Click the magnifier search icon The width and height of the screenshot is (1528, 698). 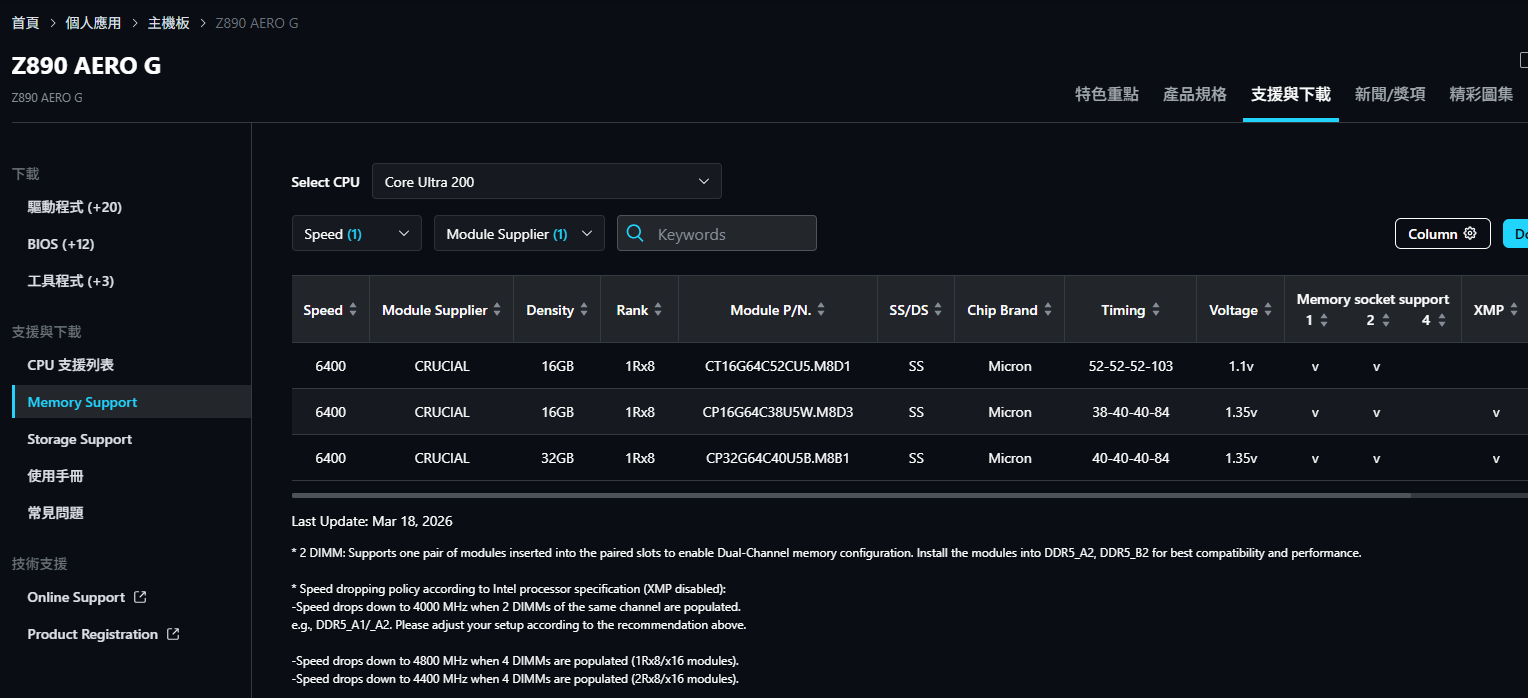(635, 233)
